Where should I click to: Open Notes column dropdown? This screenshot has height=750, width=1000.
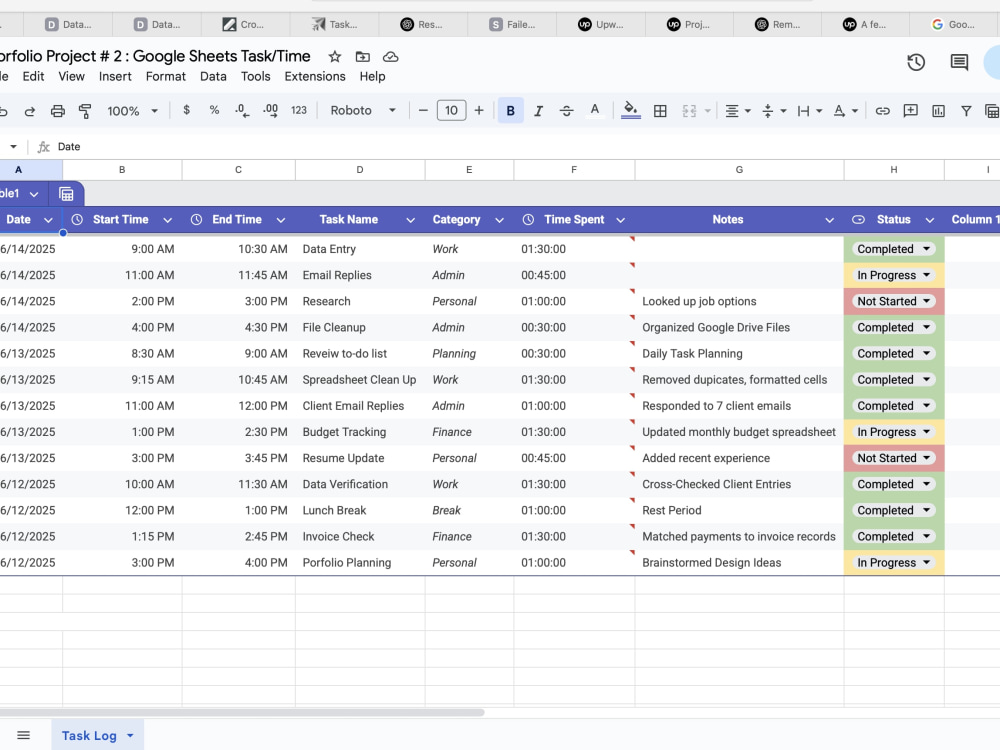point(829,220)
